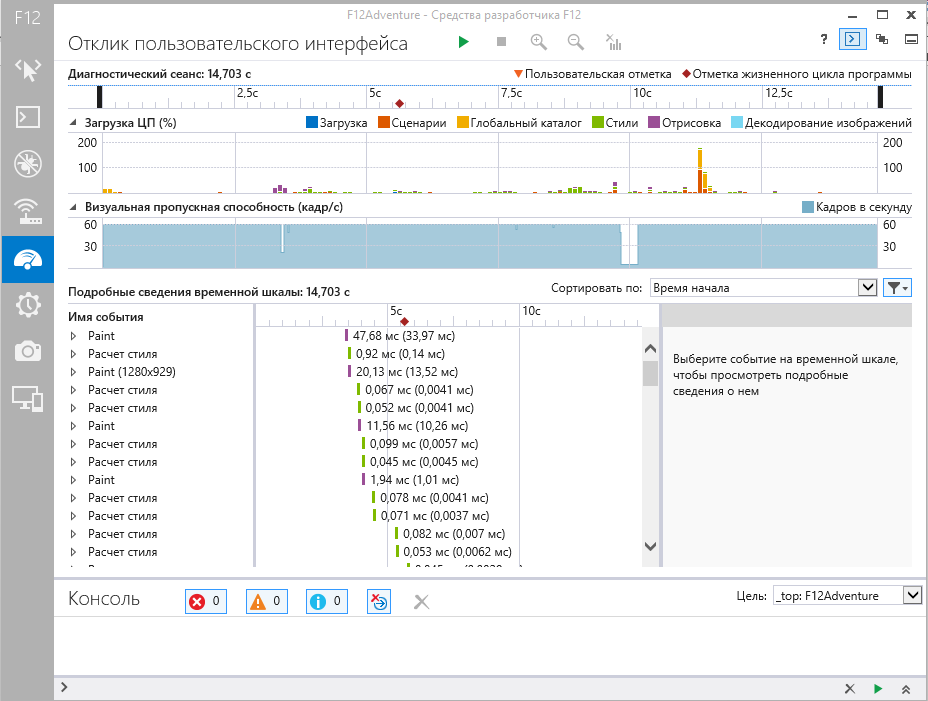Toggle the console errors filter showing 0

coord(206,601)
